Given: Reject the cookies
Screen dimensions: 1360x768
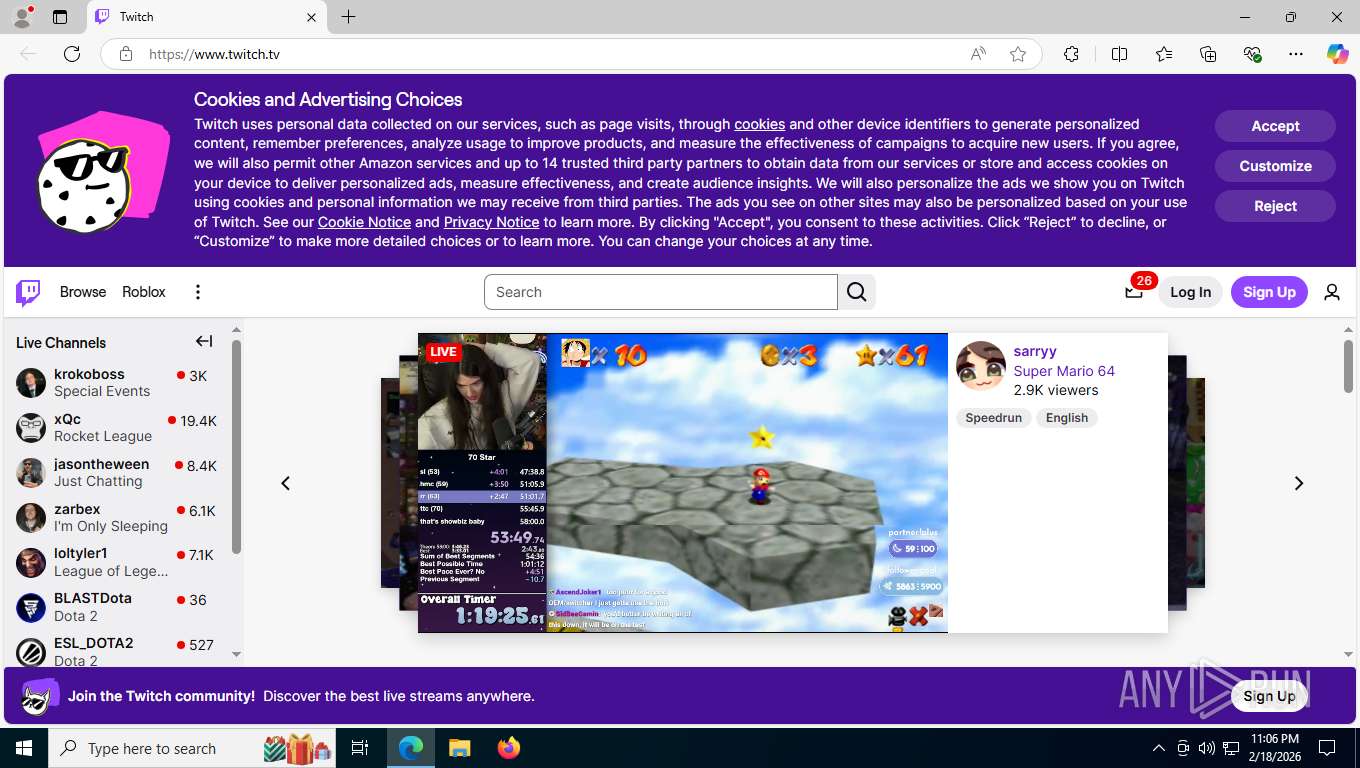Looking at the screenshot, I should (x=1275, y=206).
